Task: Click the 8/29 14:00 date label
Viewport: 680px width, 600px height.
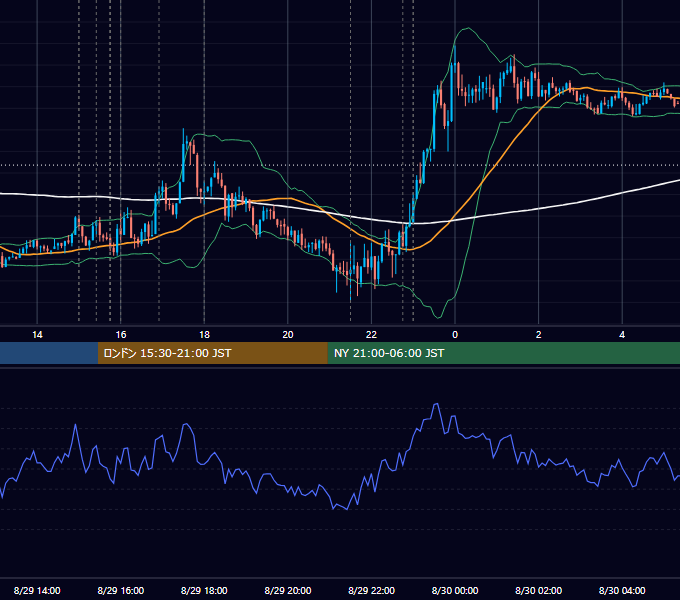Action: [37, 590]
